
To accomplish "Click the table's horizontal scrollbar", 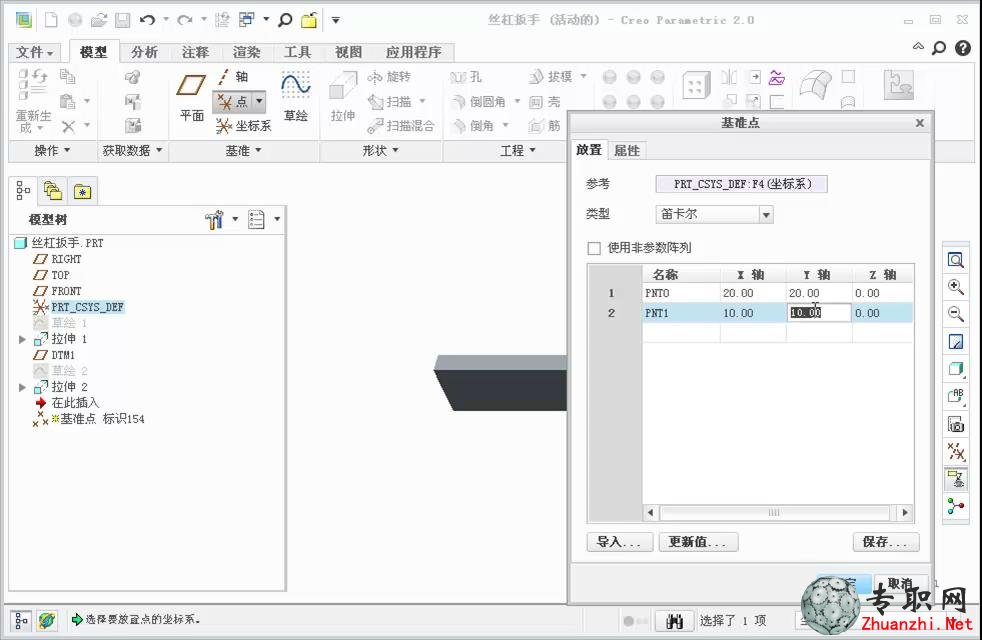I will tap(775, 512).
